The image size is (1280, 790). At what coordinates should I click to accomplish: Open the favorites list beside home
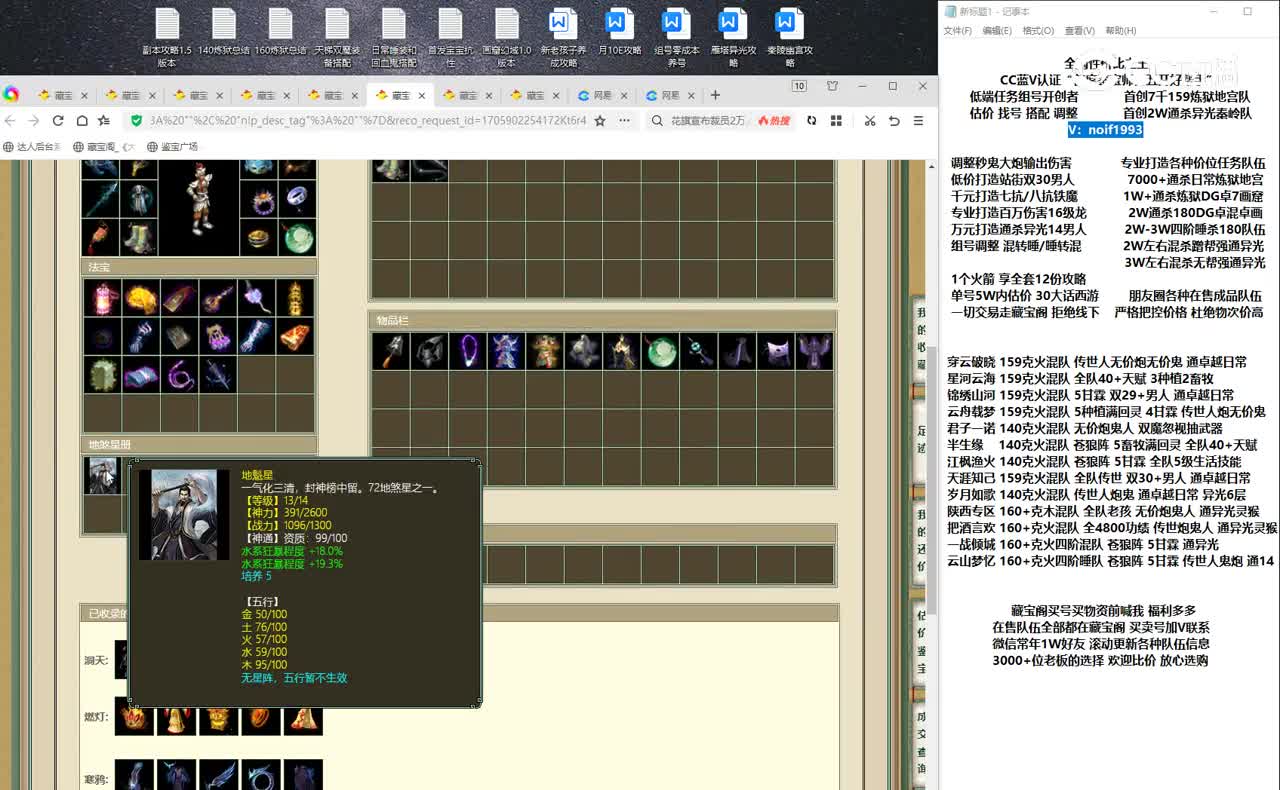[104, 121]
